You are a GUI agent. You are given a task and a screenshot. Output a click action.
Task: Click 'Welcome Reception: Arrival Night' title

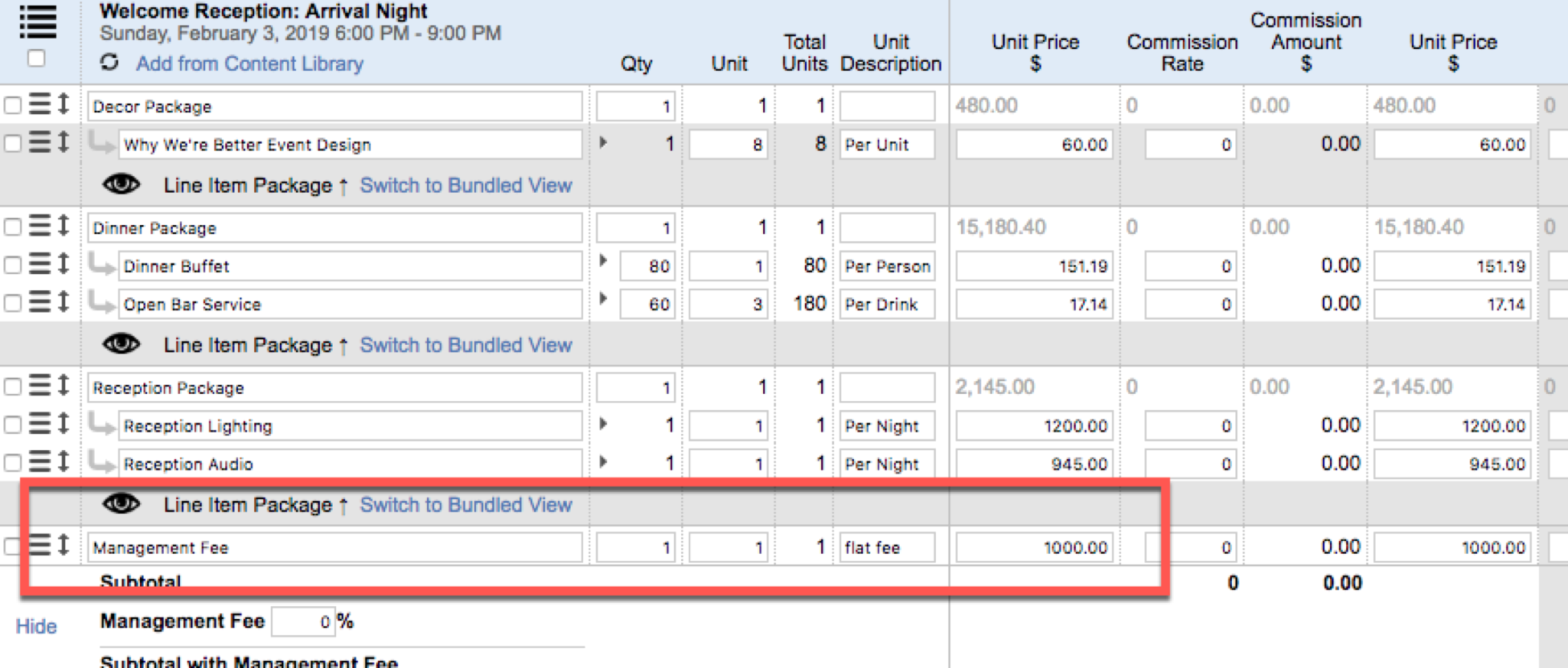(263, 11)
